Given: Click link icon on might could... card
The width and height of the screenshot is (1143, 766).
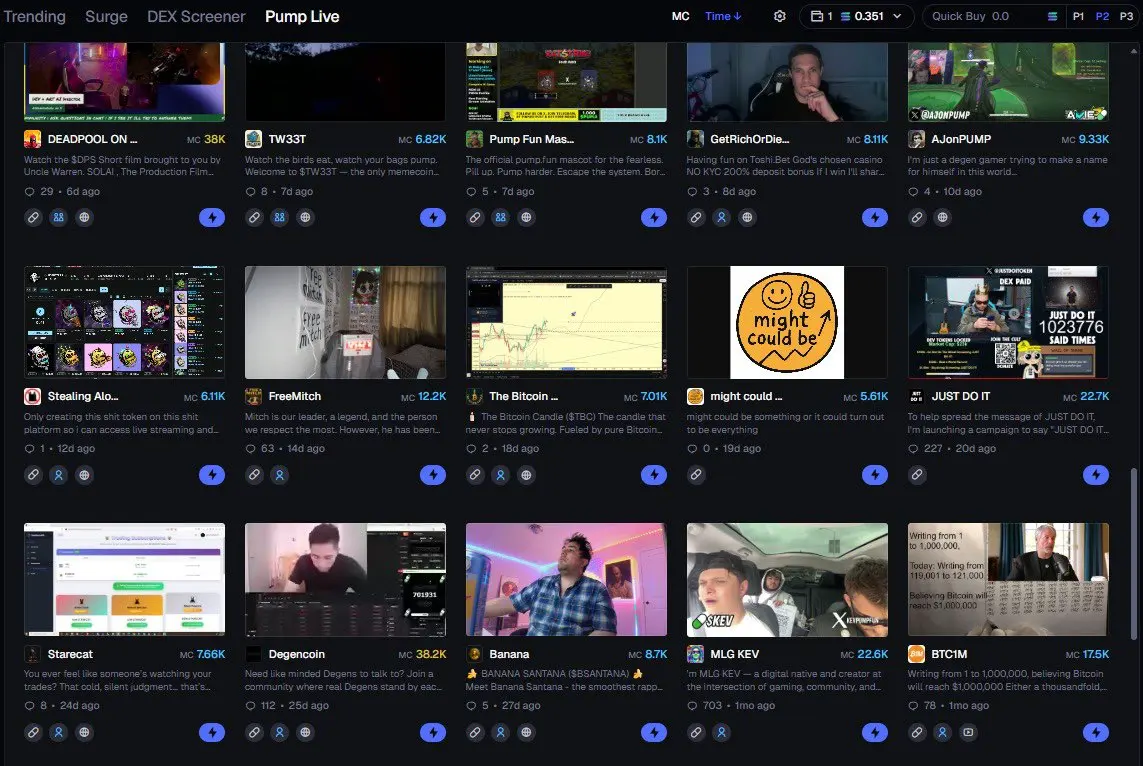Looking at the screenshot, I should [696, 475].
